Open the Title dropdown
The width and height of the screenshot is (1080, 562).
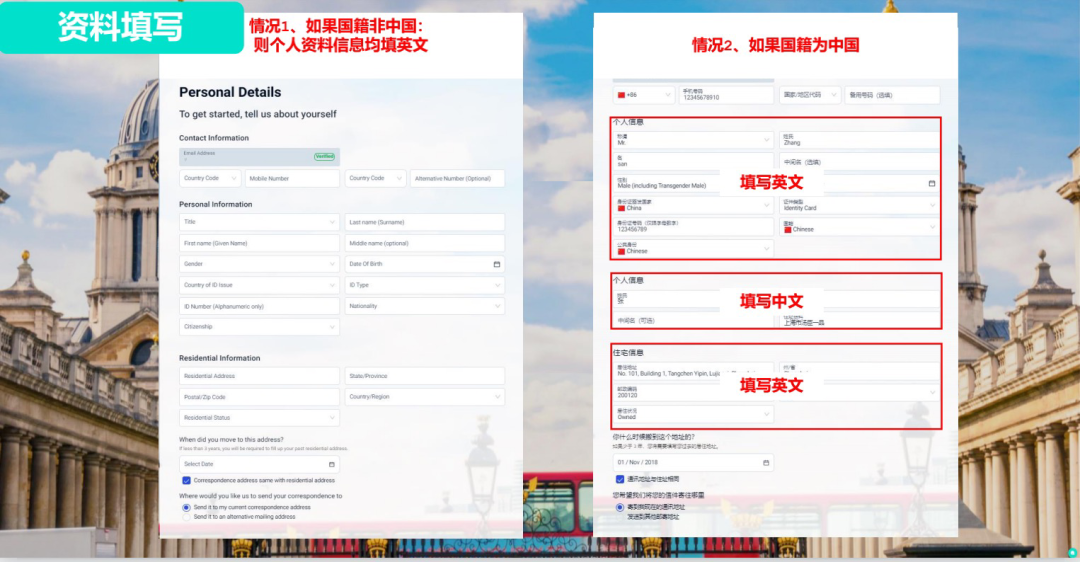(x=259, y=222)
